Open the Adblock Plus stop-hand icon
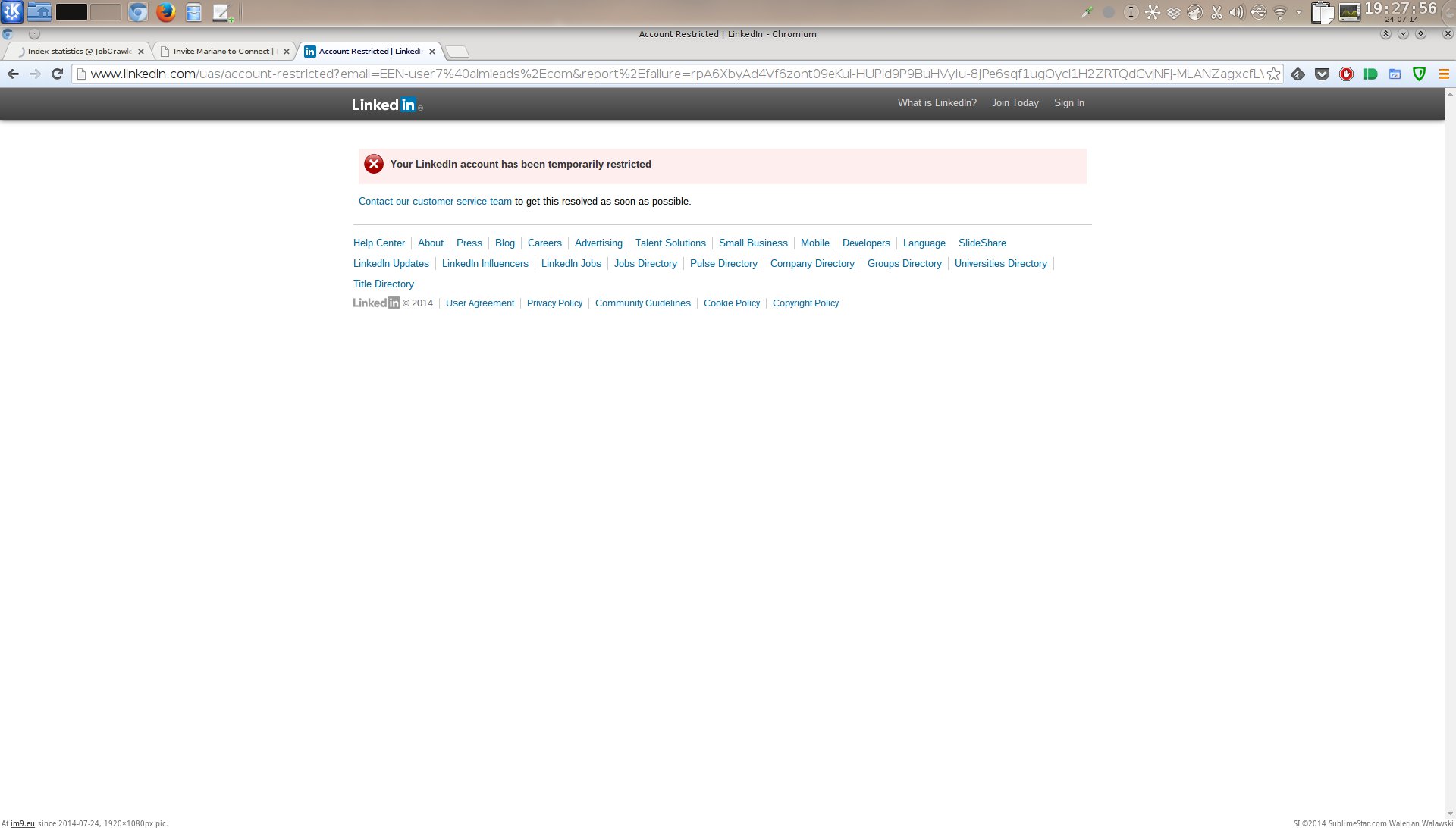Viewport: 1456px width, 828px height. pos(1346,74)
